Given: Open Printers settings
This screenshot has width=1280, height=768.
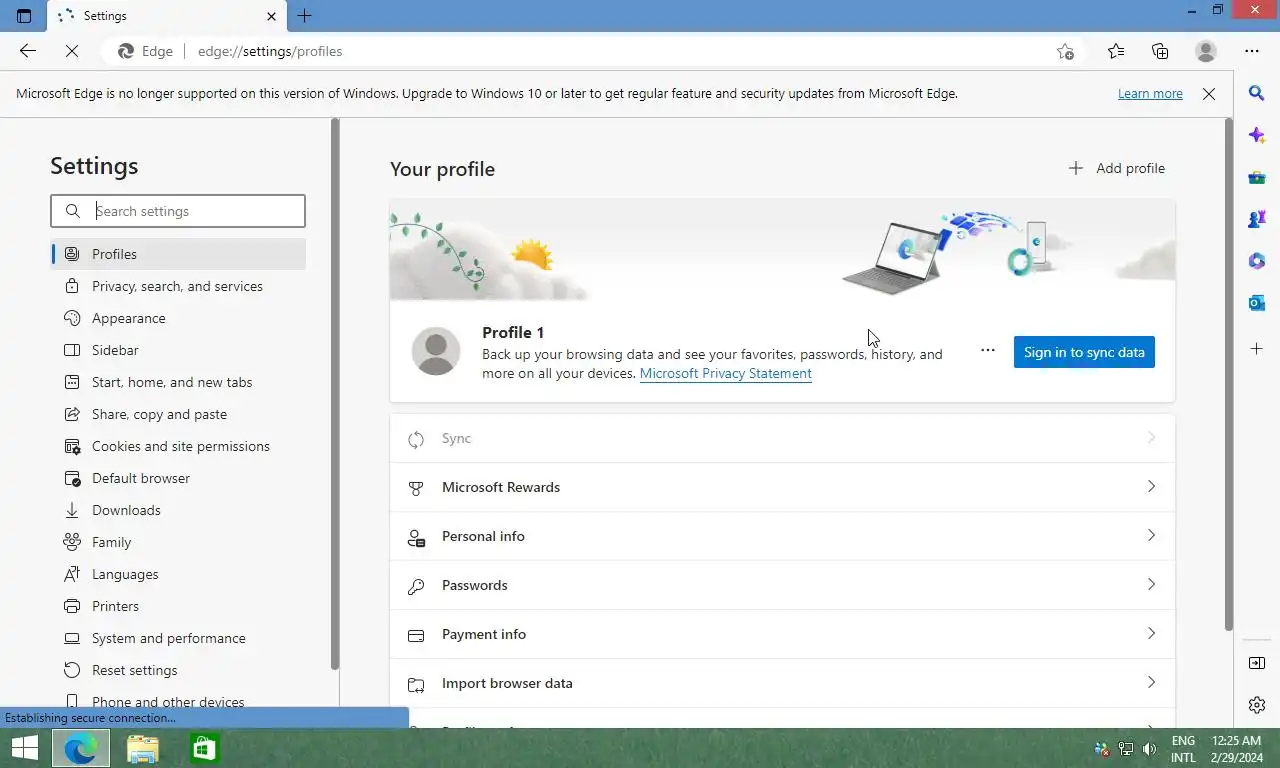Looking at the screenshot, I should point(178,606).
